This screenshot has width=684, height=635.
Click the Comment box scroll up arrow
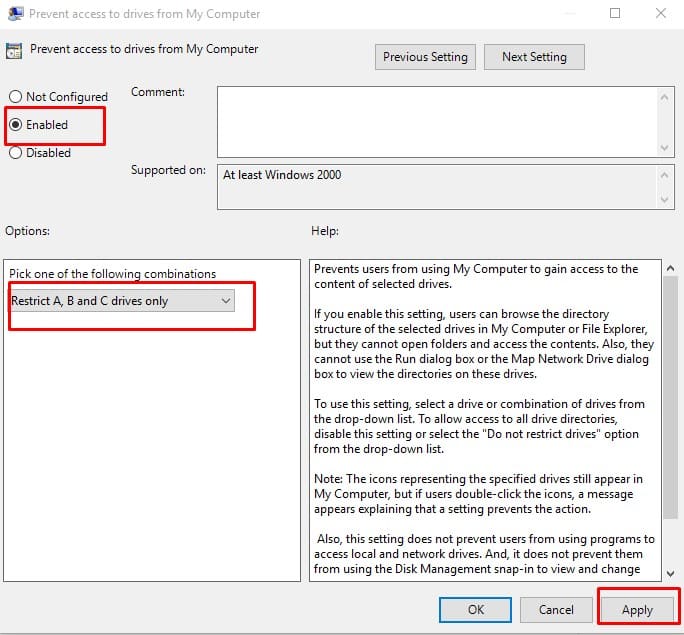664,97
